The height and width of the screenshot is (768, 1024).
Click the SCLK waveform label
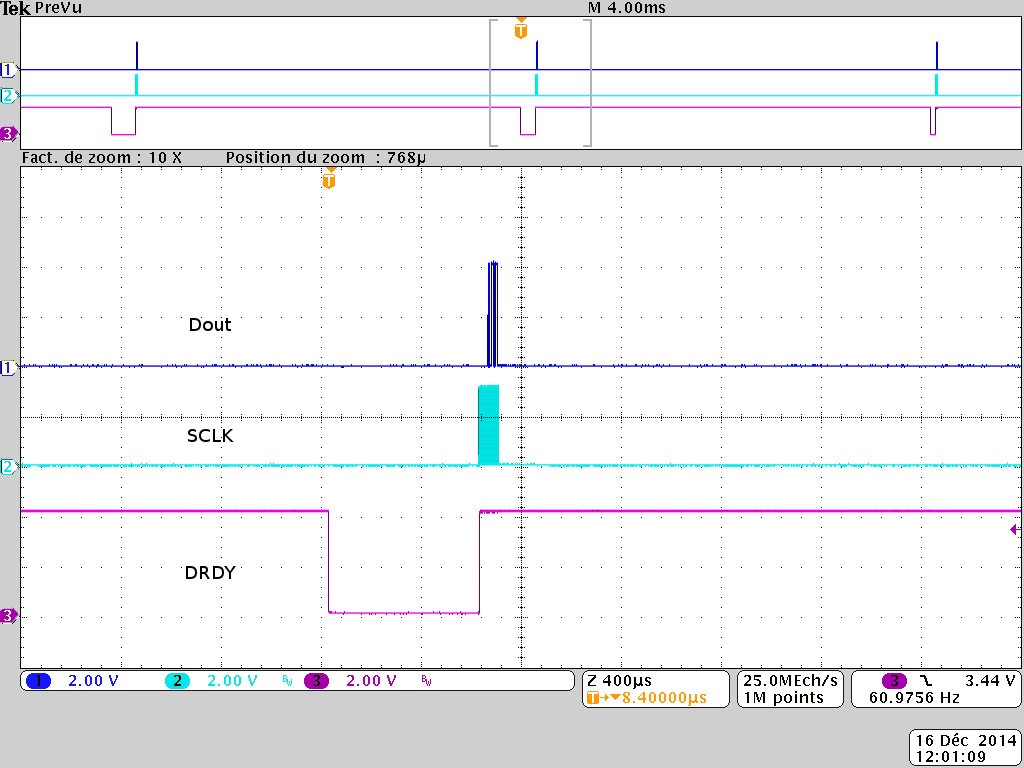pos(210,436)
